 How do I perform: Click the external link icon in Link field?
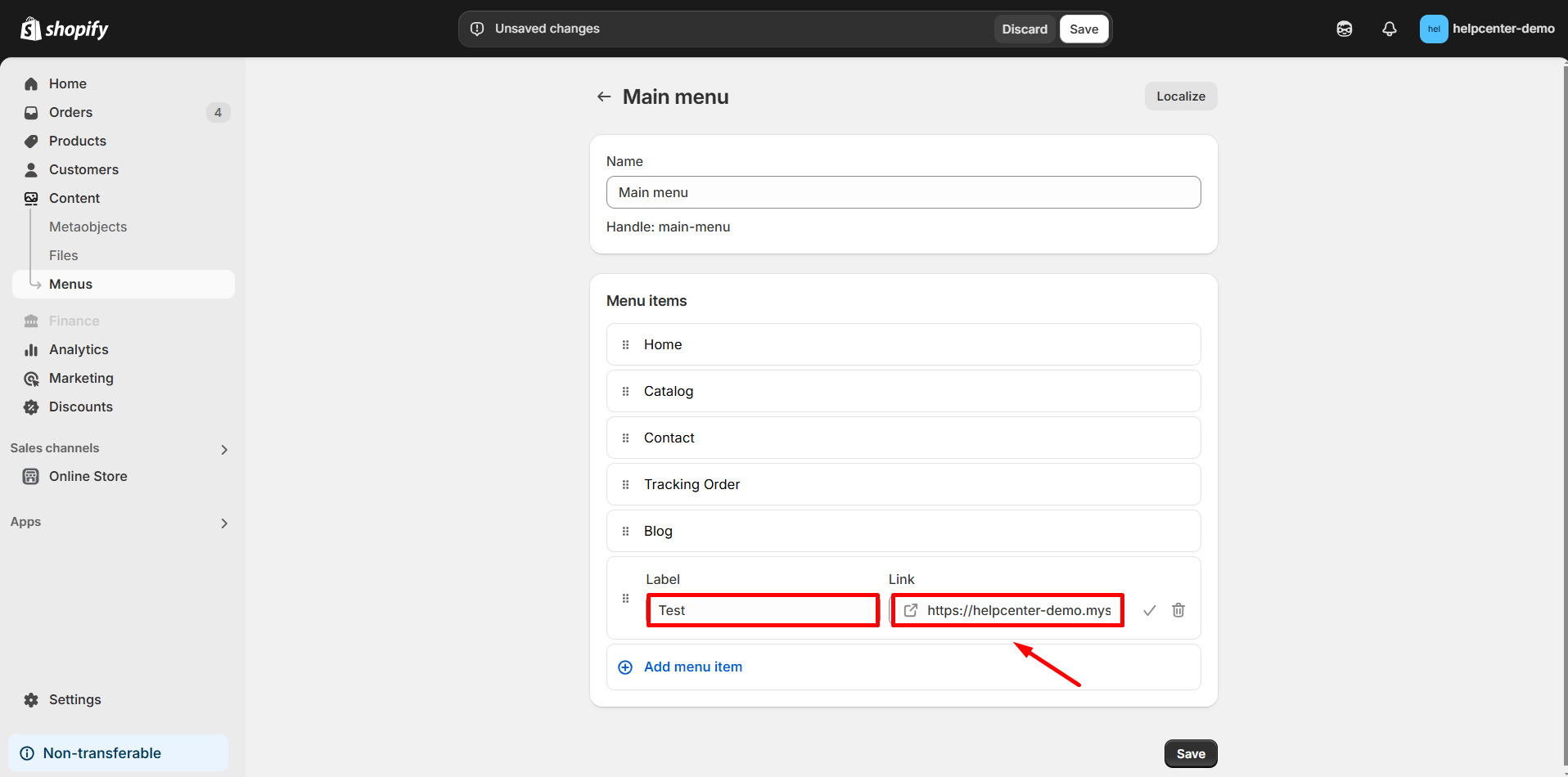click(x=910, y=609)
